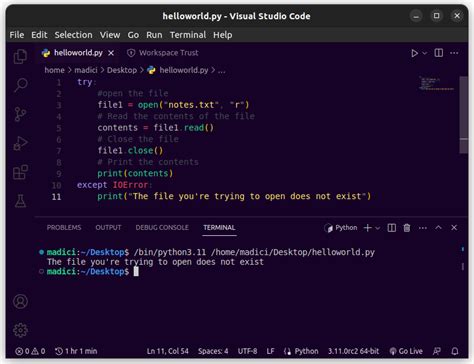The height and width of the screenshot is (364, 474).
Task: Click the editor vertical scrollbar
Action: tap(463, 115)
